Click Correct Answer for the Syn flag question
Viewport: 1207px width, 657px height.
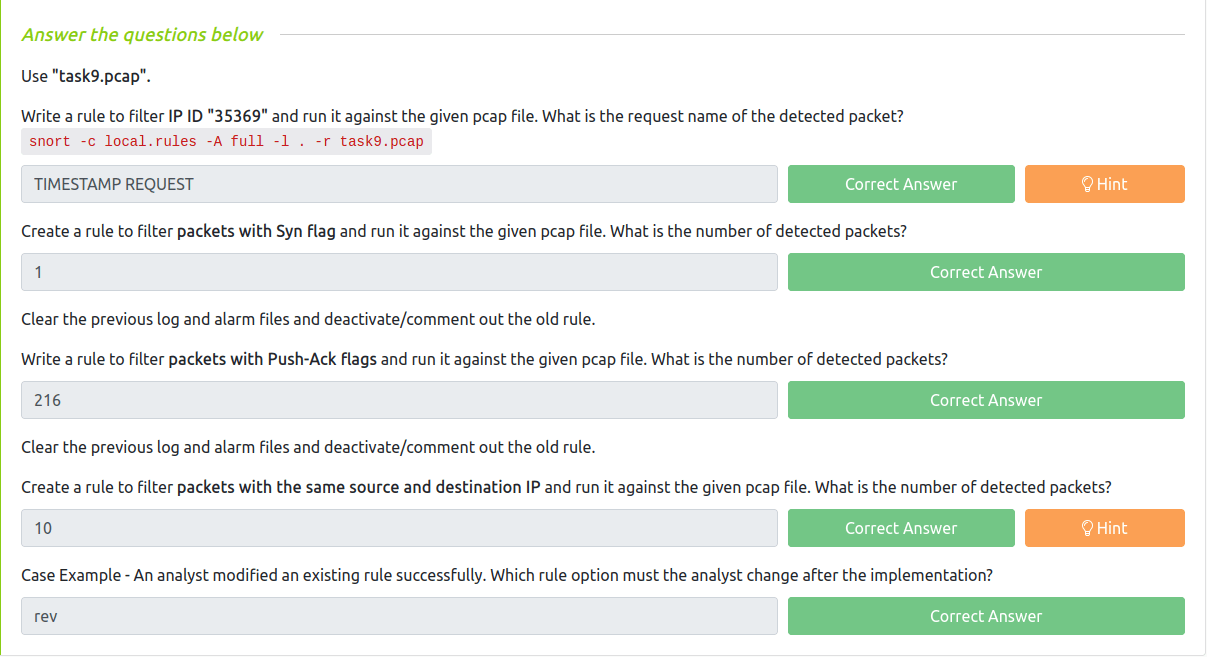pyautogui.click(x=985, y=272)
